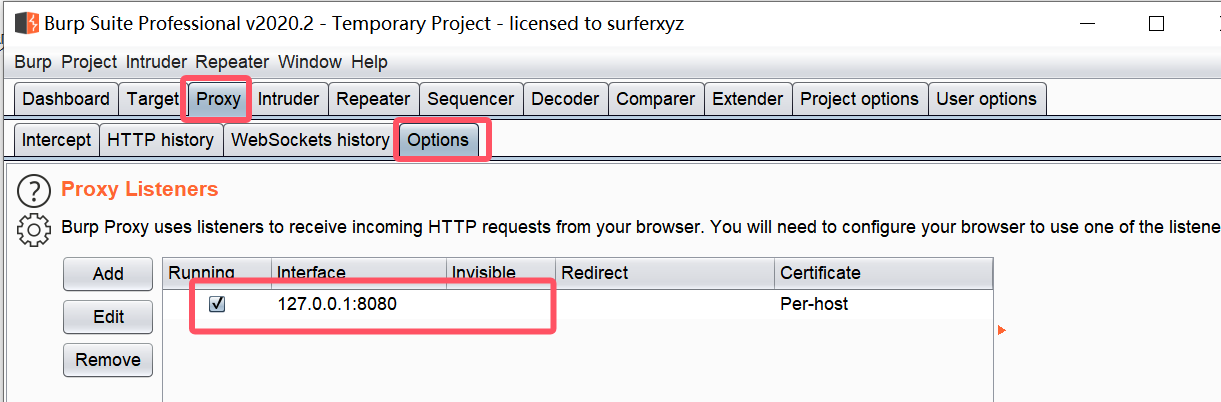Viewport: 1221px width, 402px height.
Task: Click the Add listener button
Action: click(x=108, y=274)
